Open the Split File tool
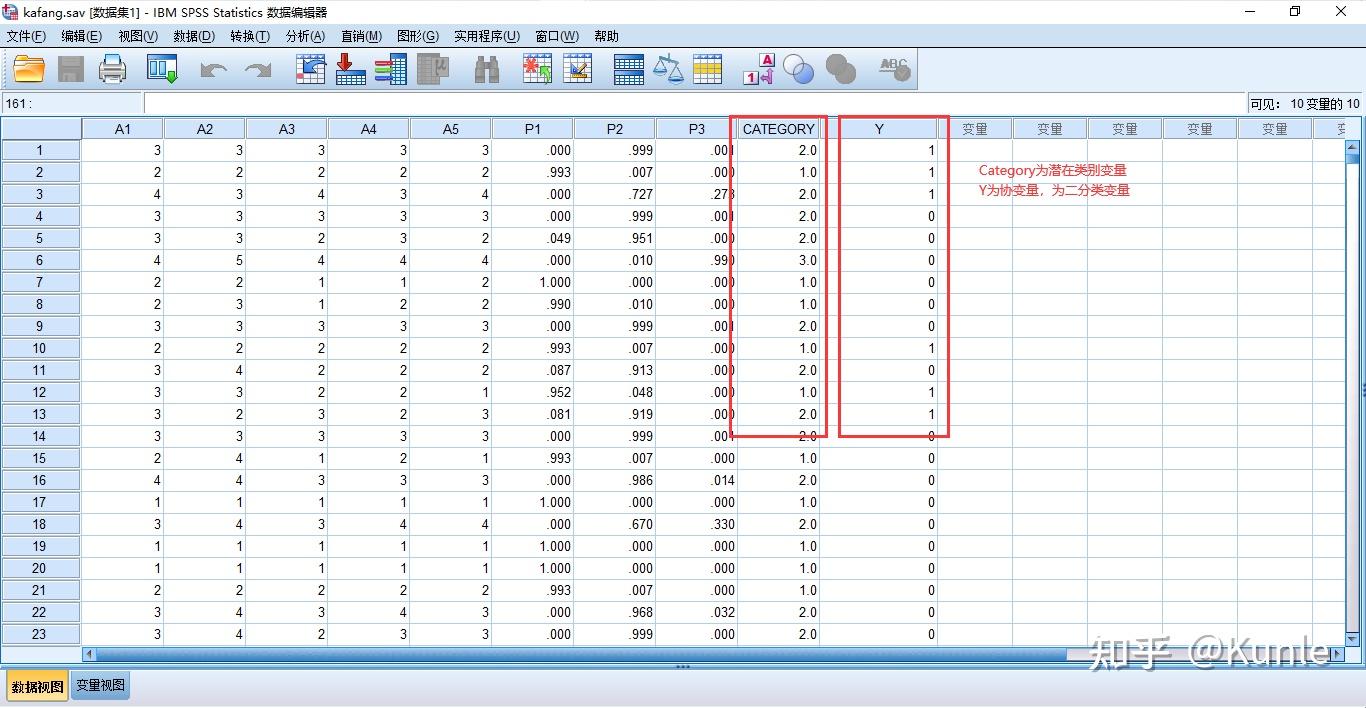The height and width of the screenshot is (708, 1366). [x=628, y=68]
